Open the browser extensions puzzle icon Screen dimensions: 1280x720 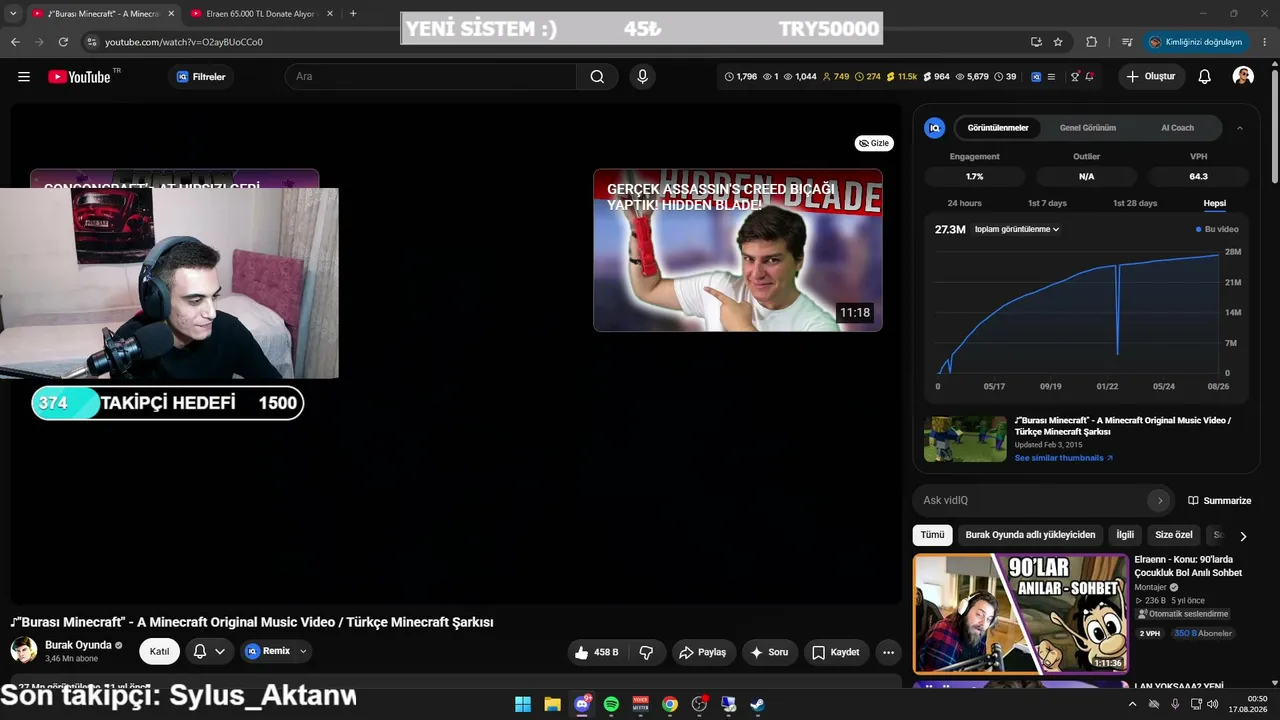1091,42
